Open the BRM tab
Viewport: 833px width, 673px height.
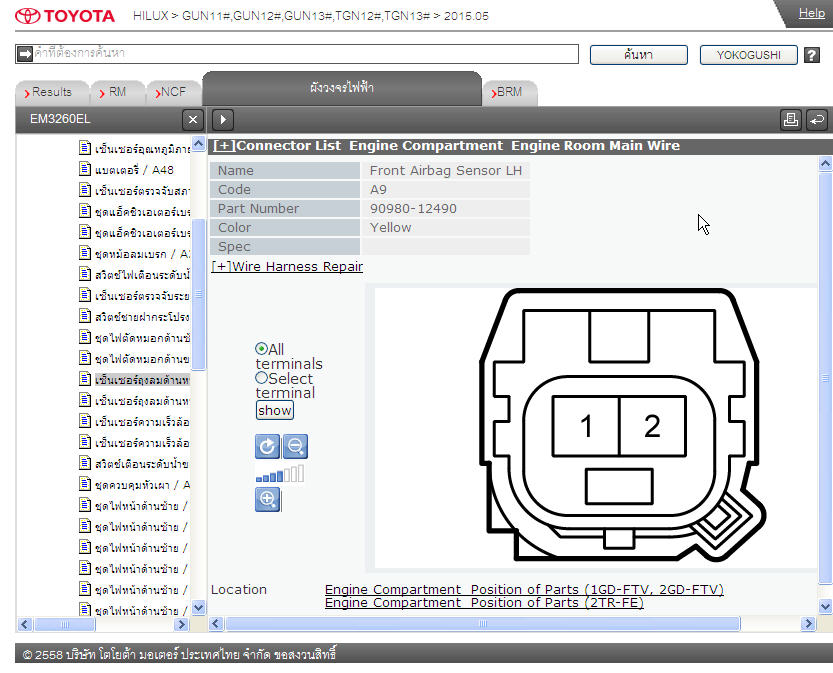point(509,92)
